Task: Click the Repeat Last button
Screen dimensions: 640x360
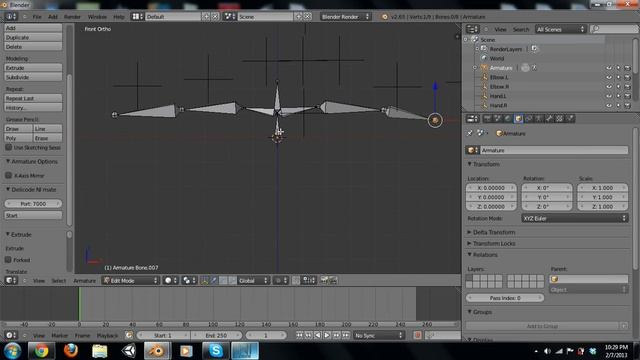Action: coord(33,98)
